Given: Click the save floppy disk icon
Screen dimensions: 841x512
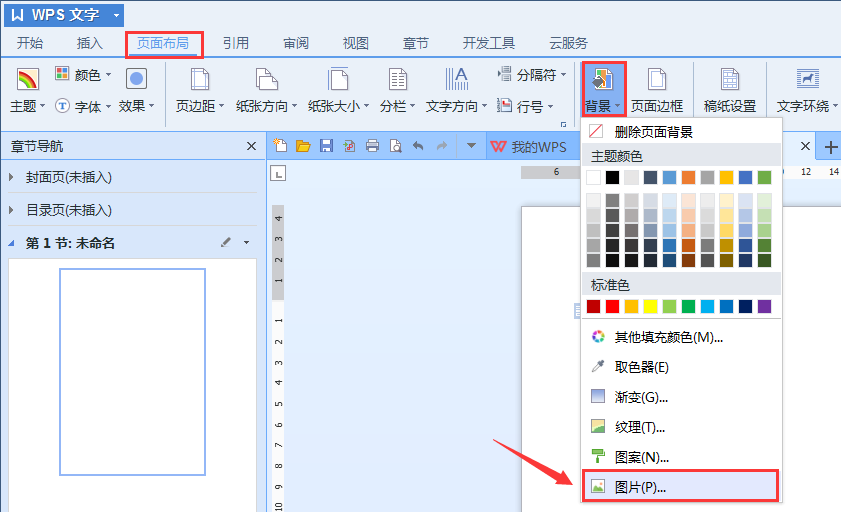Looking at the screenshot, I should tap(326, 145).
